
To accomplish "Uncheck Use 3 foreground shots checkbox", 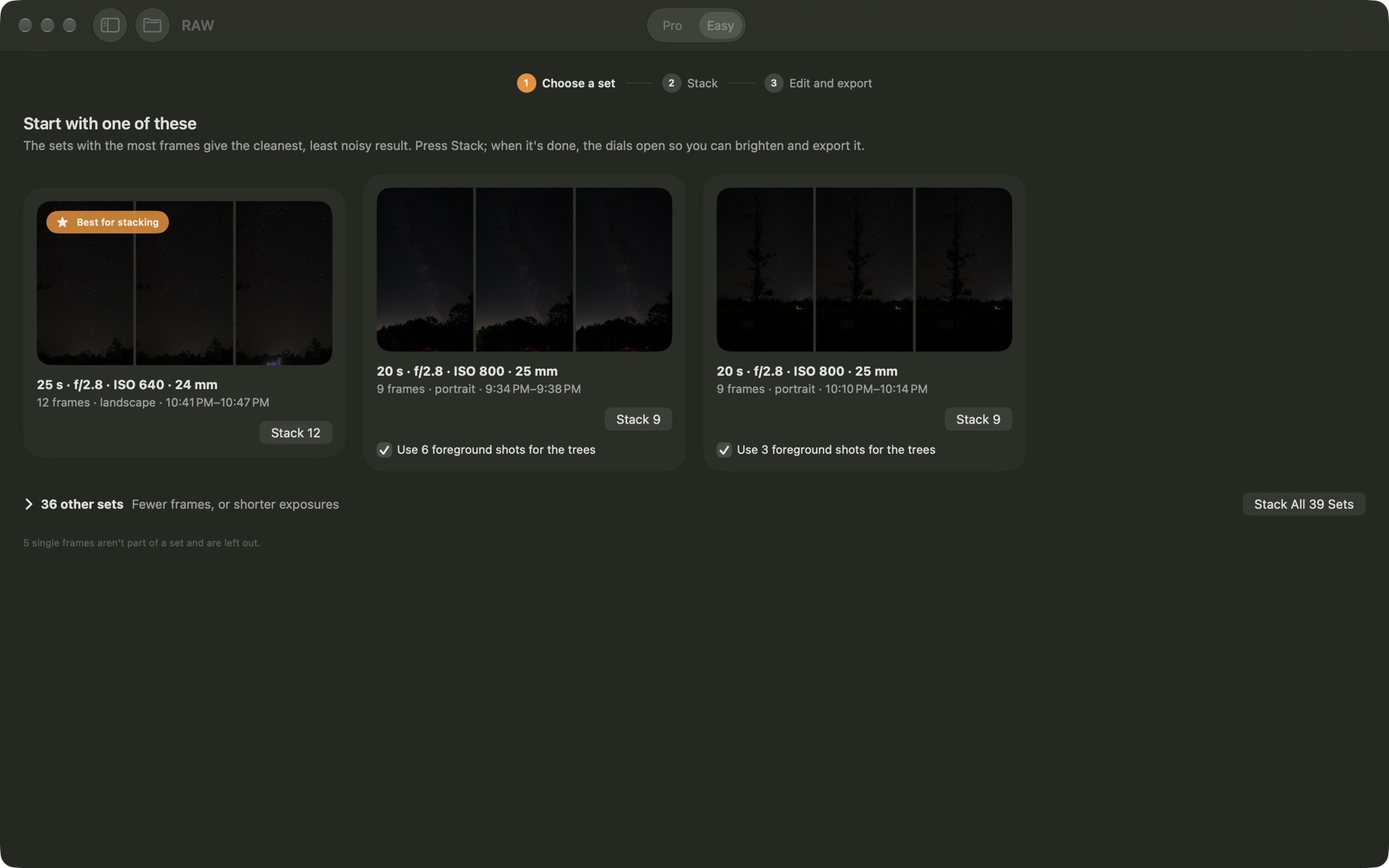I will point(724,450).
